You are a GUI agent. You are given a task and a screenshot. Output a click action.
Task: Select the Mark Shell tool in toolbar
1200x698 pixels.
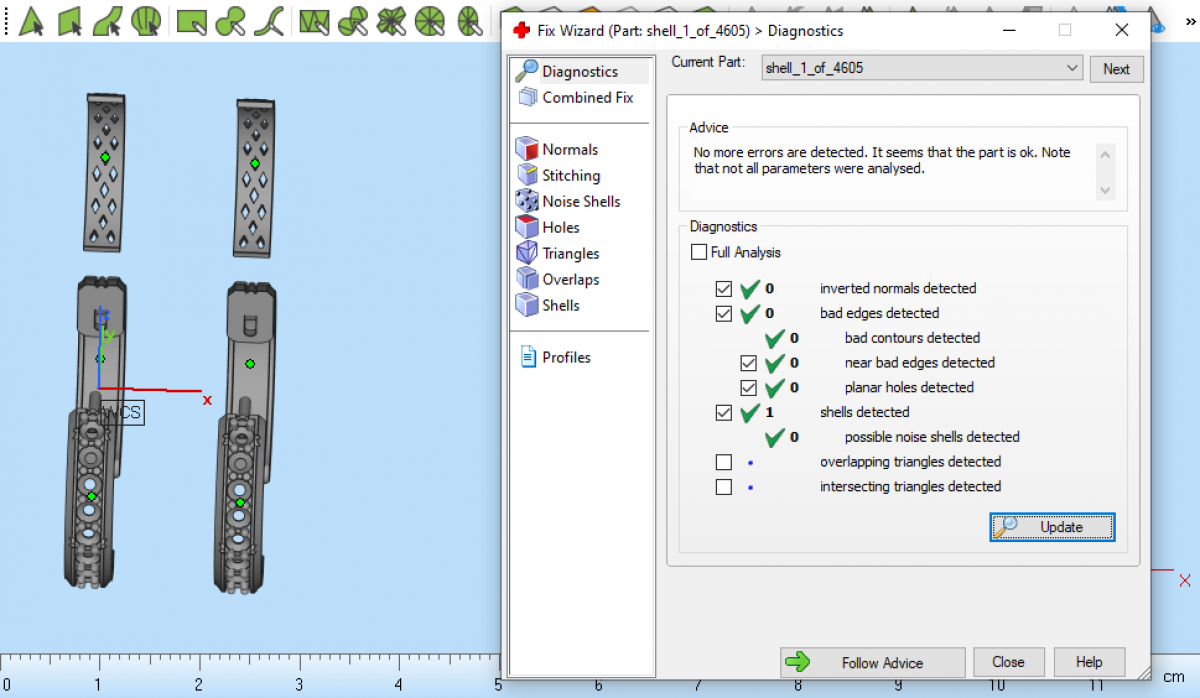pos(145,20)
